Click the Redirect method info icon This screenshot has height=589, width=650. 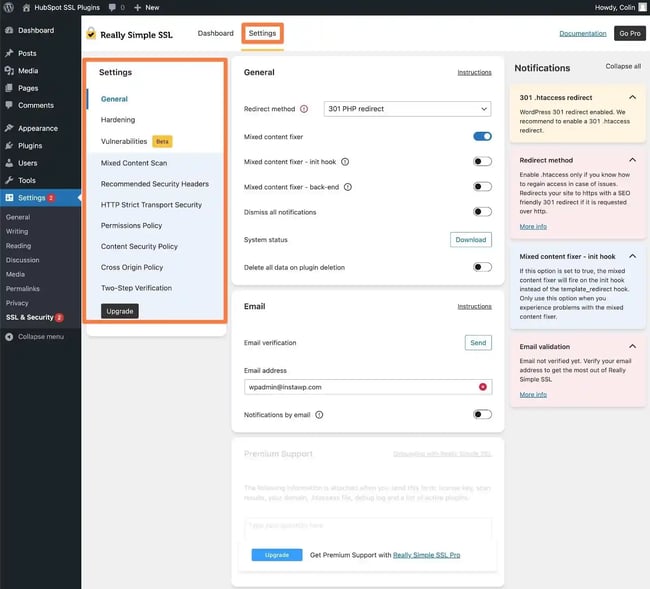[x=304, y=109]
